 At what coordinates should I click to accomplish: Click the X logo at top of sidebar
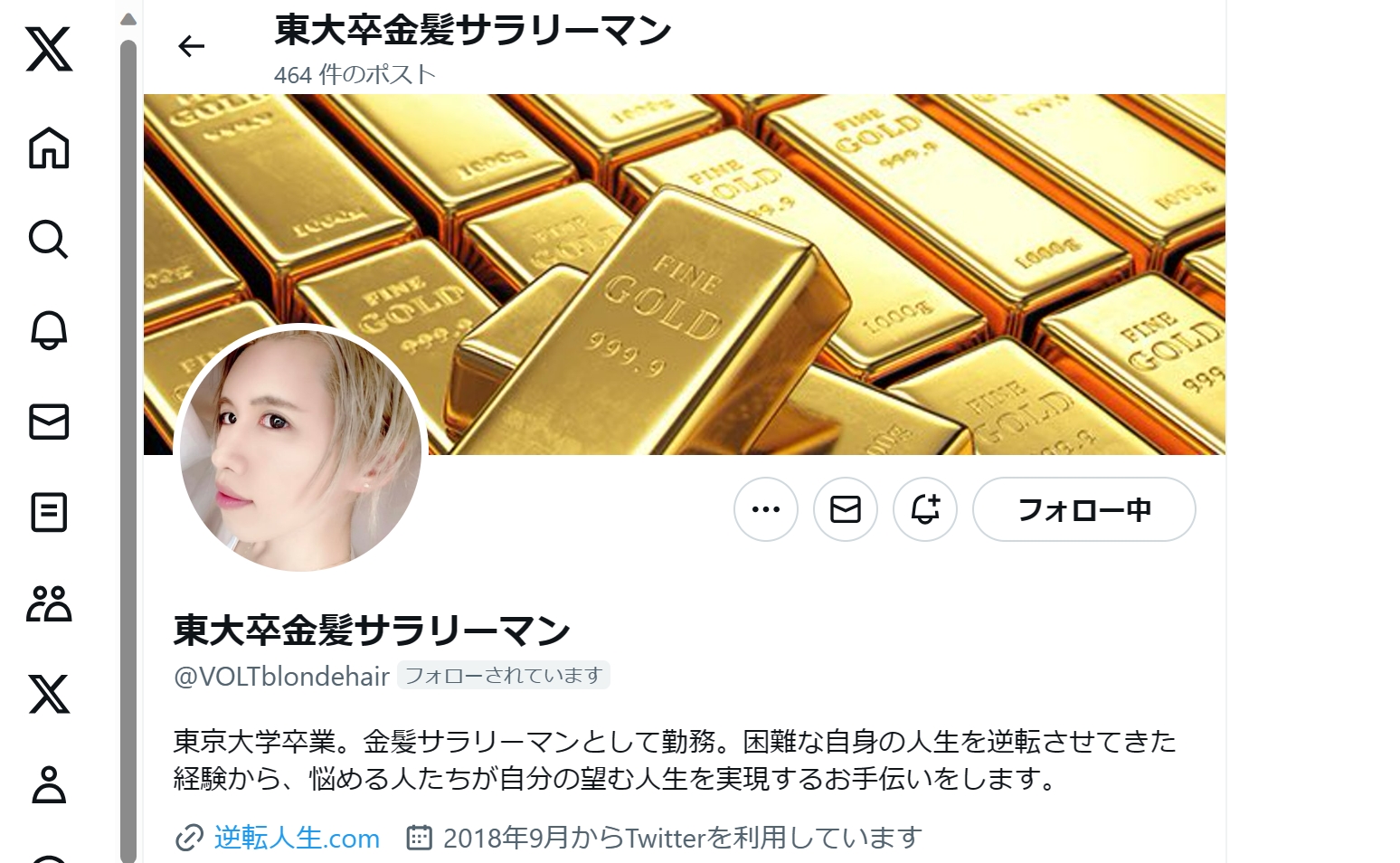pos(49,49)
